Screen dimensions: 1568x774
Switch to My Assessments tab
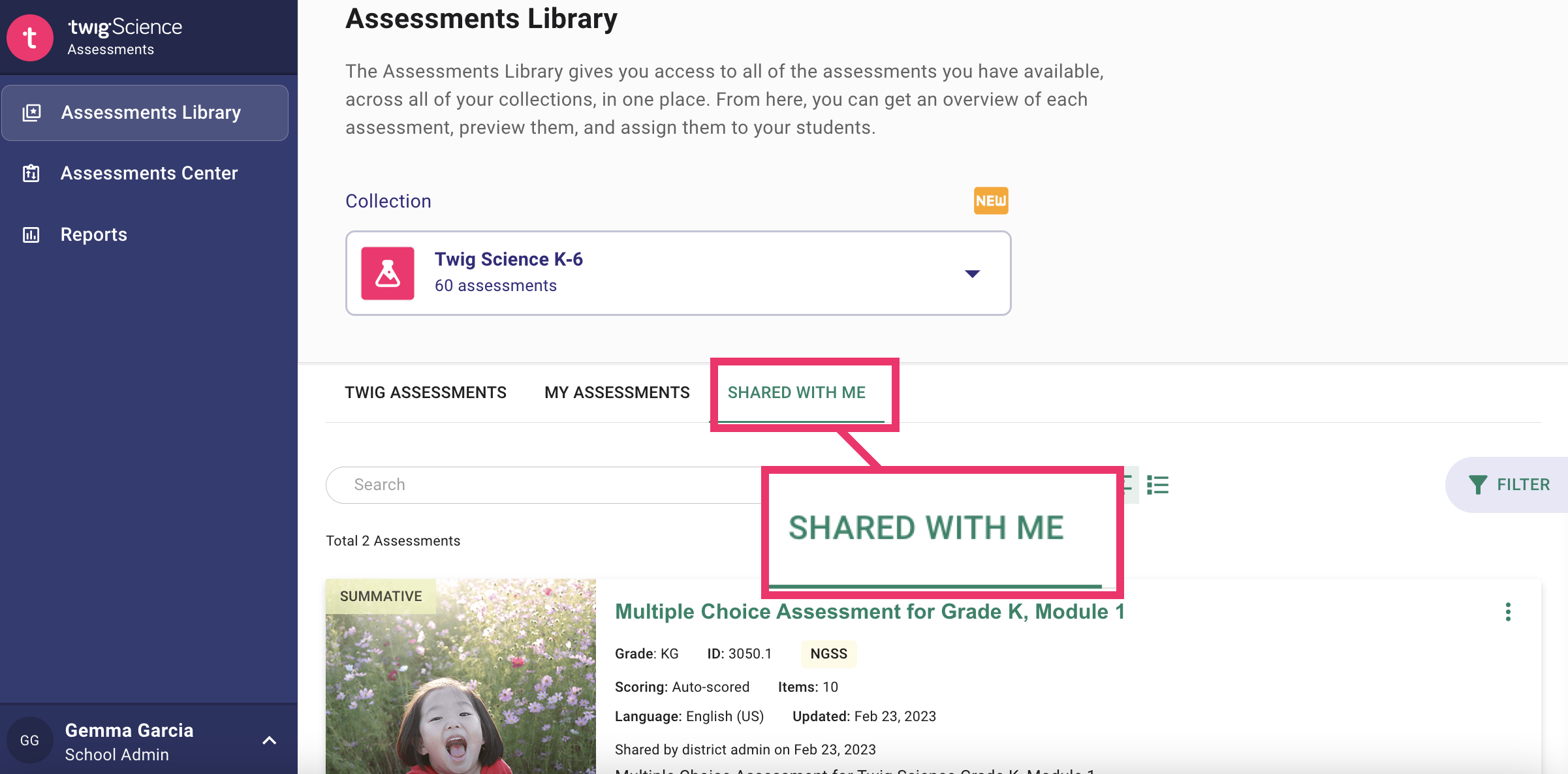click(x=617, y=392)
